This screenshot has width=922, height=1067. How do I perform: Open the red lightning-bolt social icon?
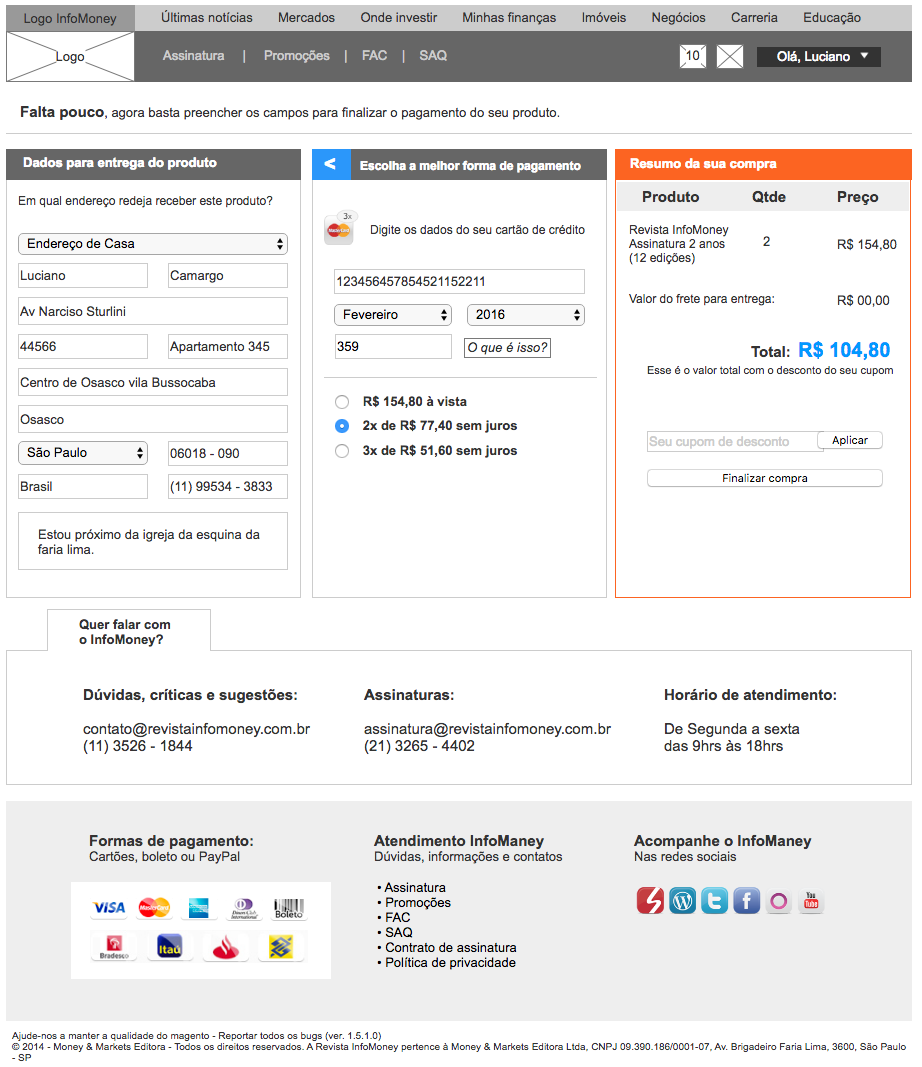click(650, 900)
